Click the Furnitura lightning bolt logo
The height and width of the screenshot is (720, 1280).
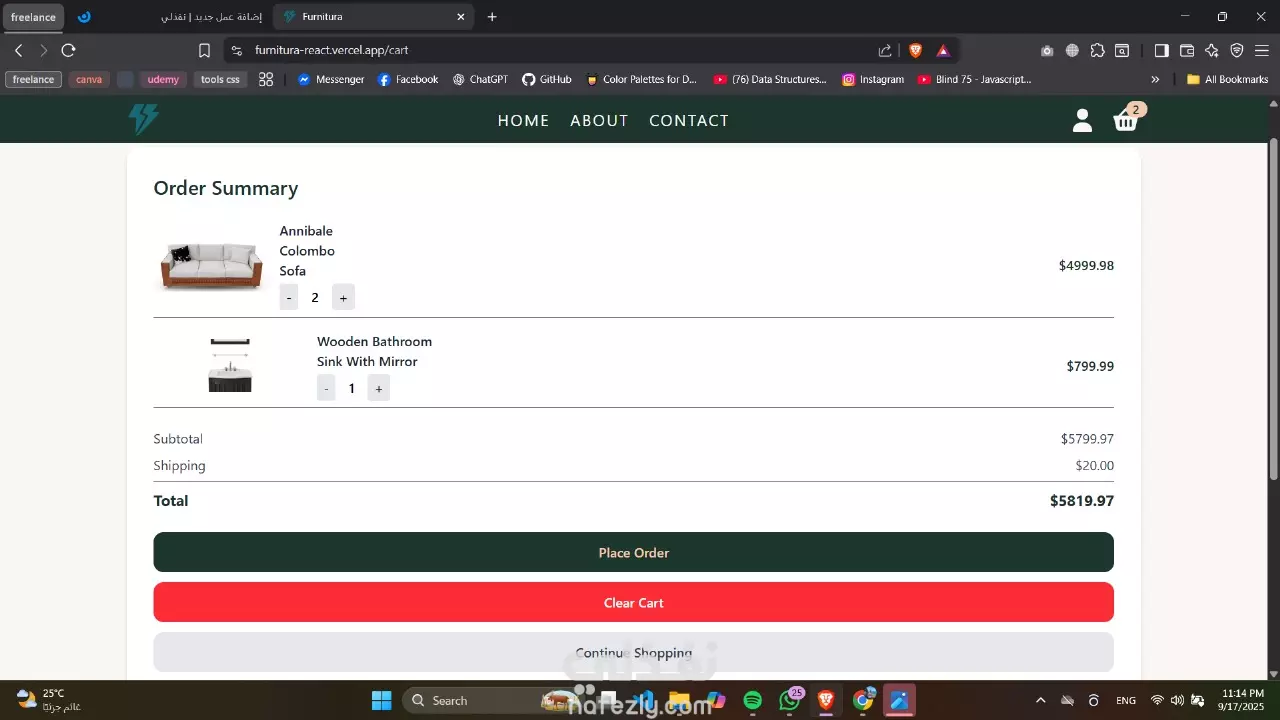[144, 120]
